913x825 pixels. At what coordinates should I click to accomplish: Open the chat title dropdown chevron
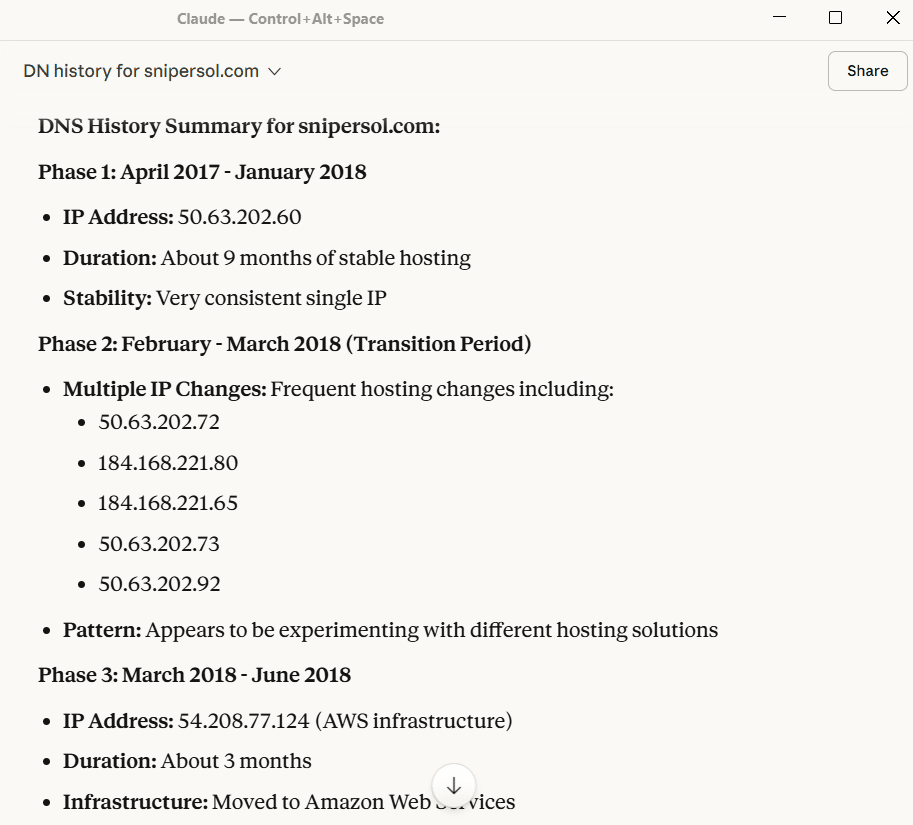[274, 72]
